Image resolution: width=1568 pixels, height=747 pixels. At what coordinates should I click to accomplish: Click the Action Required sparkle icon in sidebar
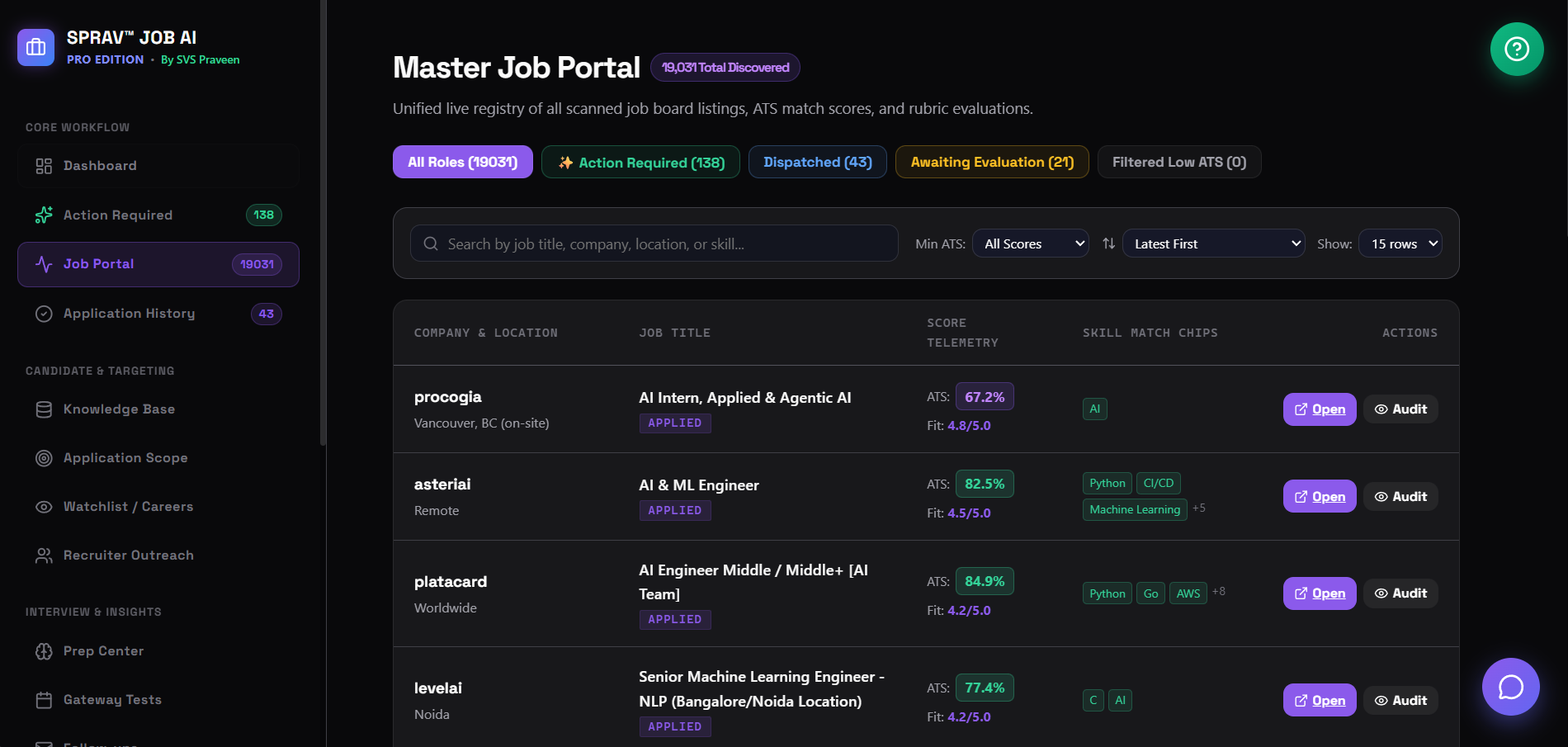pyautogui.click(x=44, y=215)
